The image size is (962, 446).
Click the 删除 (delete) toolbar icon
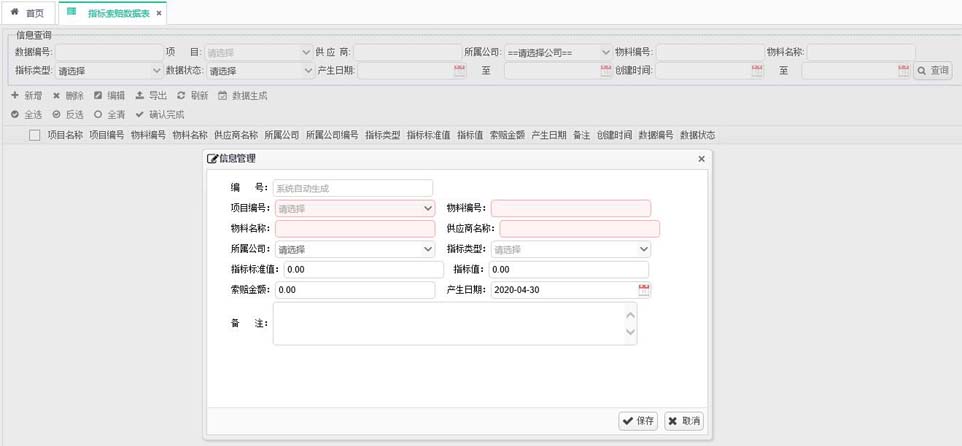pos(57,96)
